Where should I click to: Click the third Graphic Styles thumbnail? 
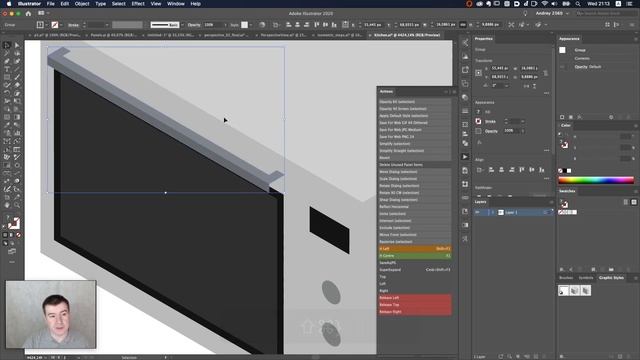tap(586, 290)
